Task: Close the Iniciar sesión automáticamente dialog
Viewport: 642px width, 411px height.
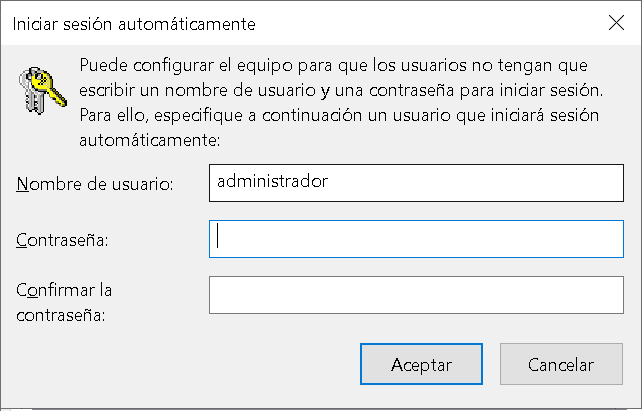Action: tap(616, 23)
